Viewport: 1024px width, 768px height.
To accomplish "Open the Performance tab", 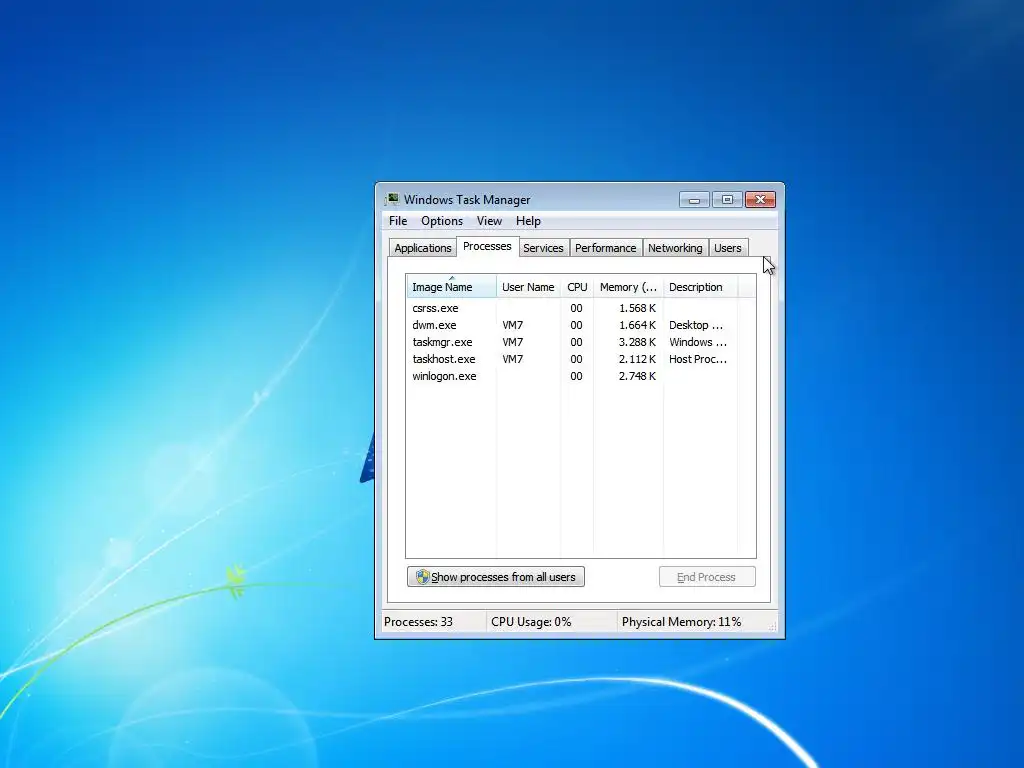I will point(605,248).
